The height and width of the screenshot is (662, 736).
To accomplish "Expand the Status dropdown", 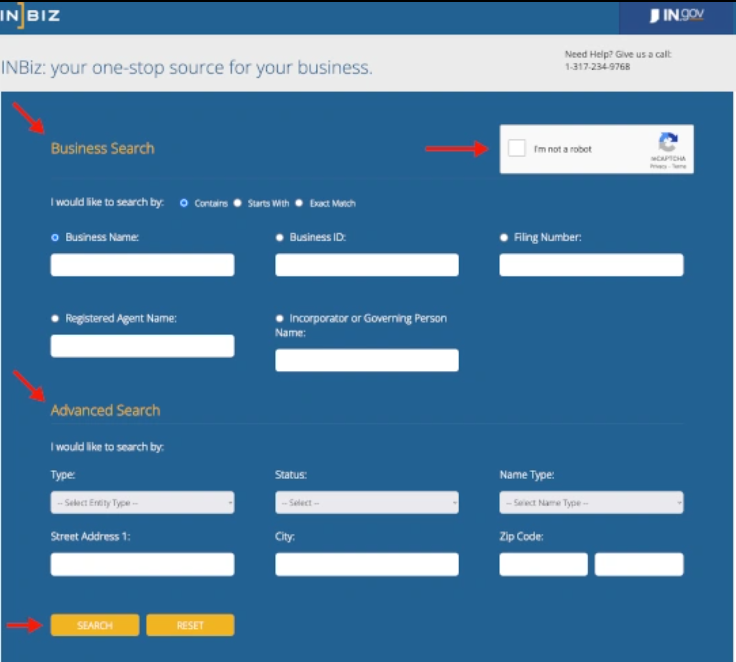I will click(x=366, y=503).
